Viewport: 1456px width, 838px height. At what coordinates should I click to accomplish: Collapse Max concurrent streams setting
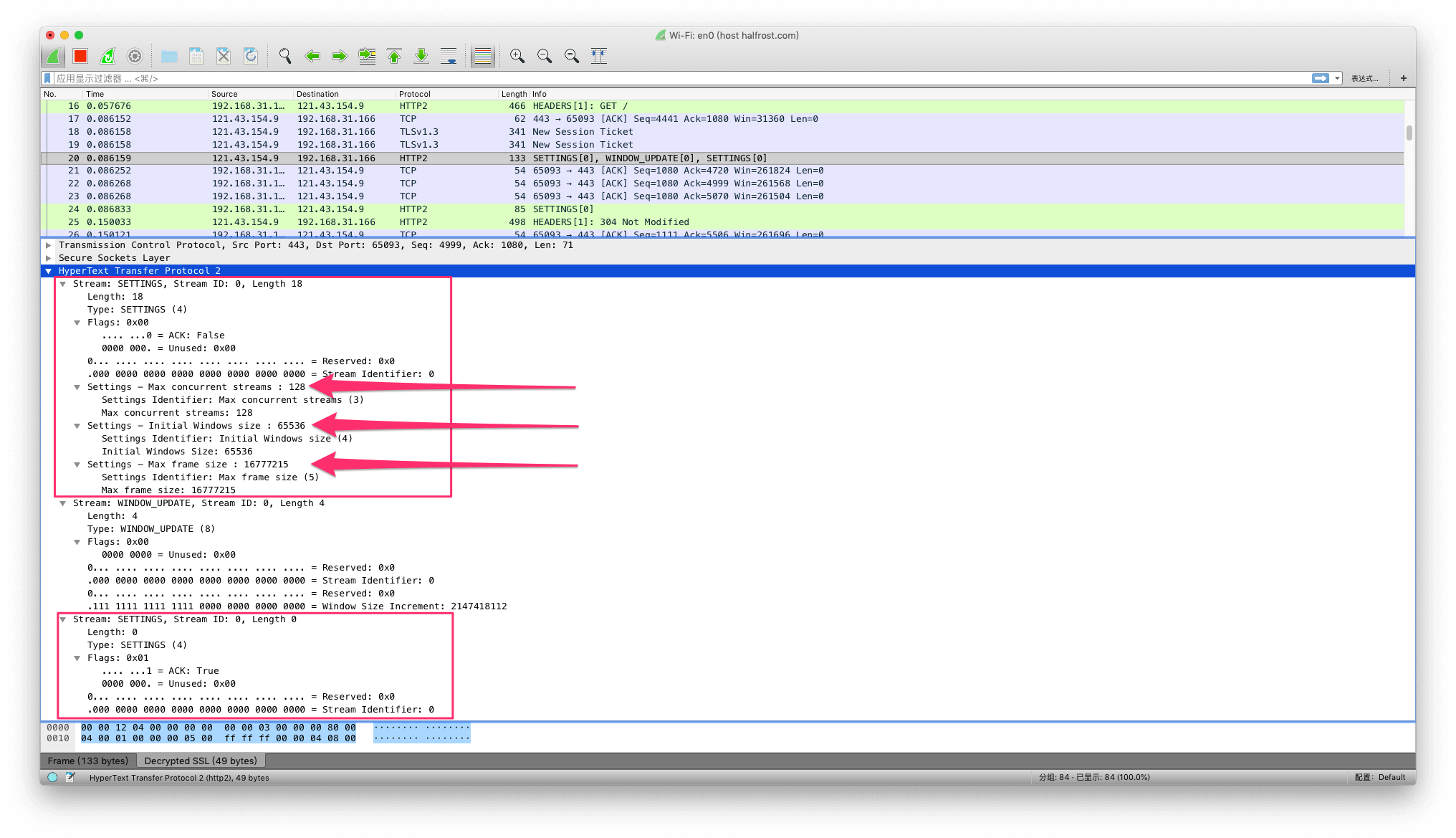tap(77, 387)
